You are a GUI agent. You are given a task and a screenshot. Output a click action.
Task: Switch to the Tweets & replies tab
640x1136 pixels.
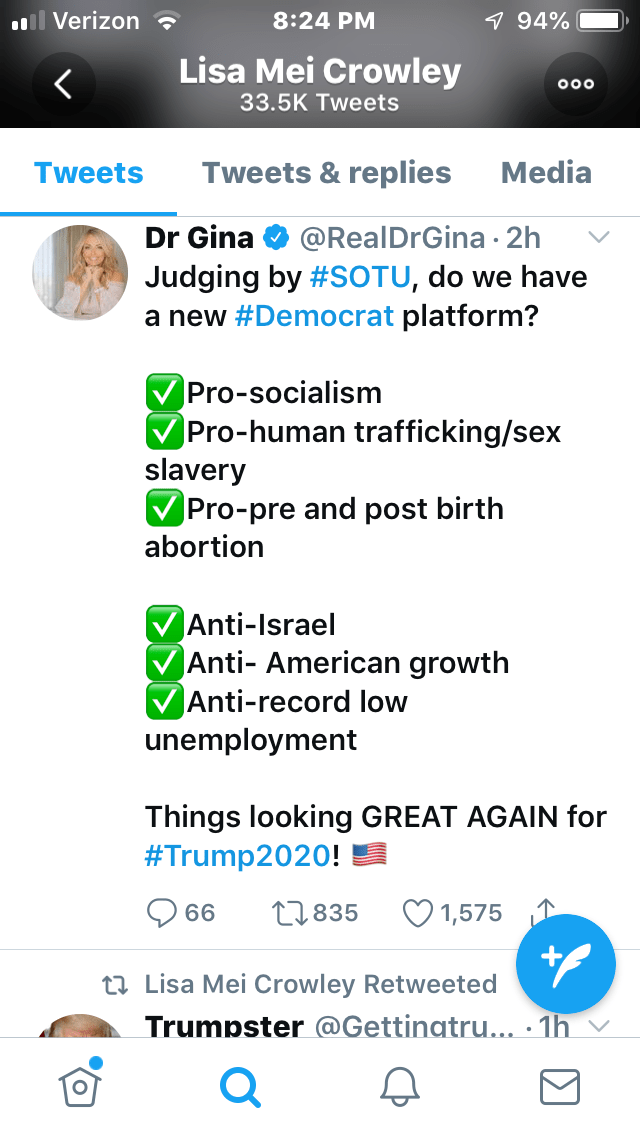326,173
